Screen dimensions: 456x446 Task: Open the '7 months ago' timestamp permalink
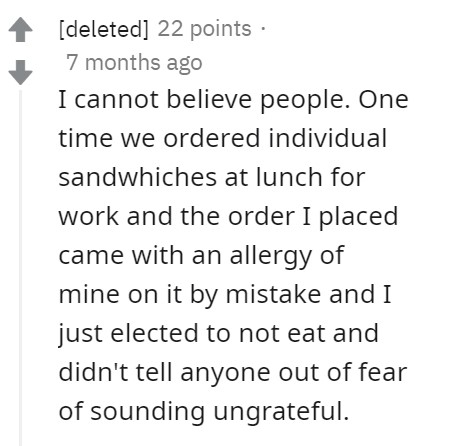pyautogui.click(x=134, y=62)
